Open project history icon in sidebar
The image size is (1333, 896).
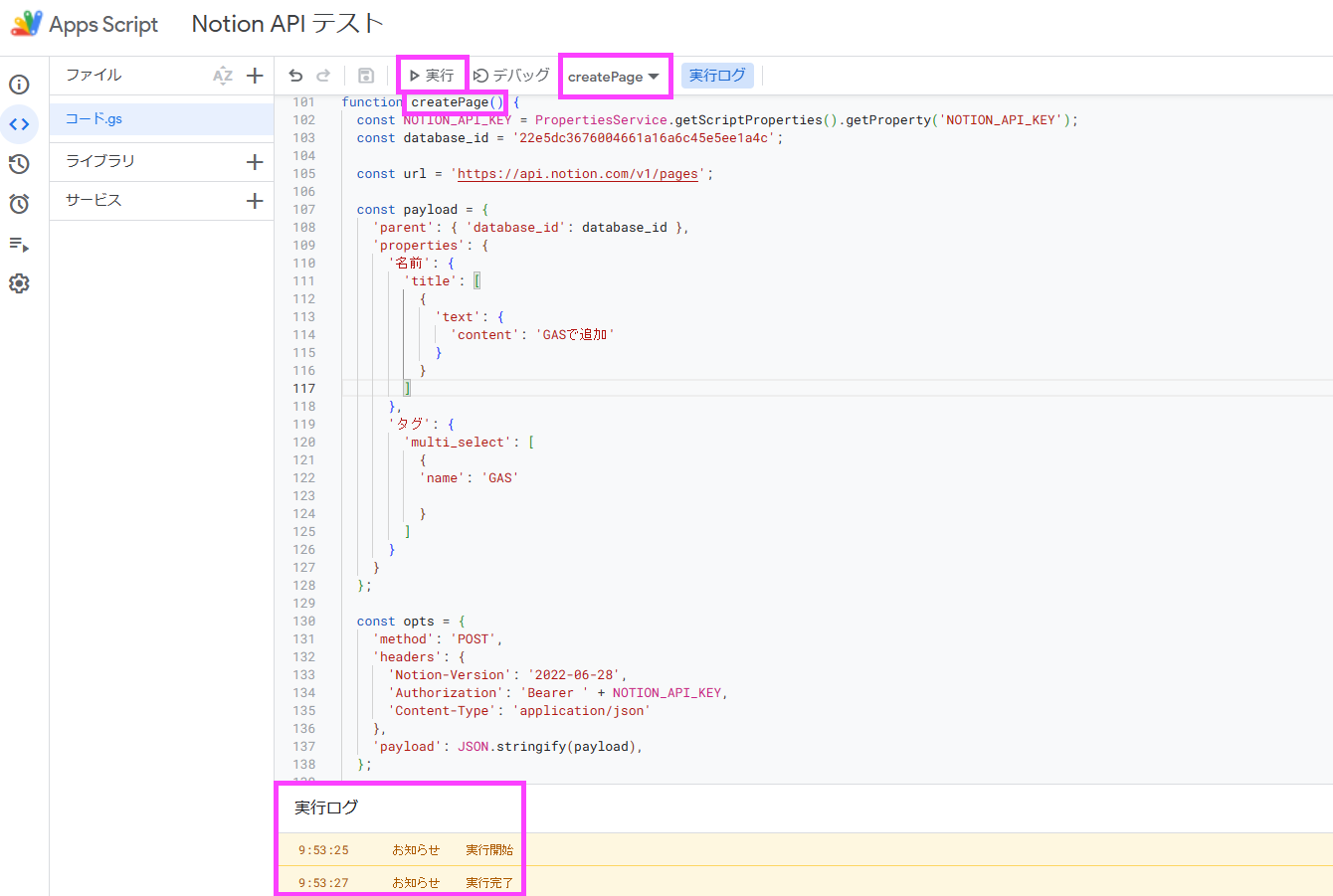point(19,164)
